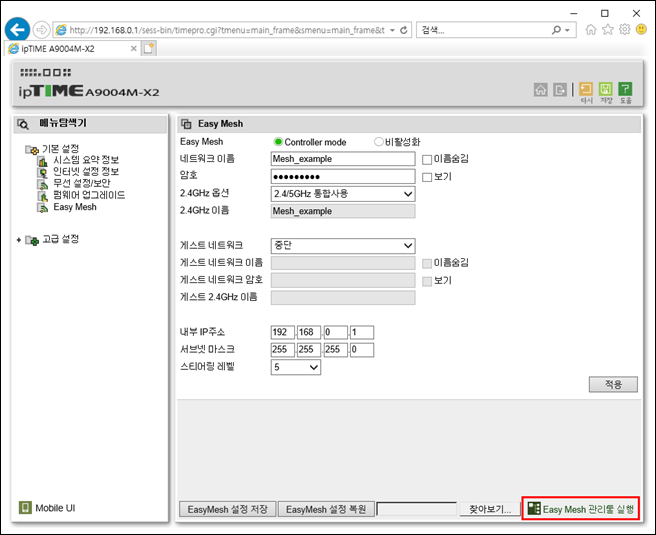Click first octet of 내부 IP주소
The image size is (656, 535).
tap(283, 333)
